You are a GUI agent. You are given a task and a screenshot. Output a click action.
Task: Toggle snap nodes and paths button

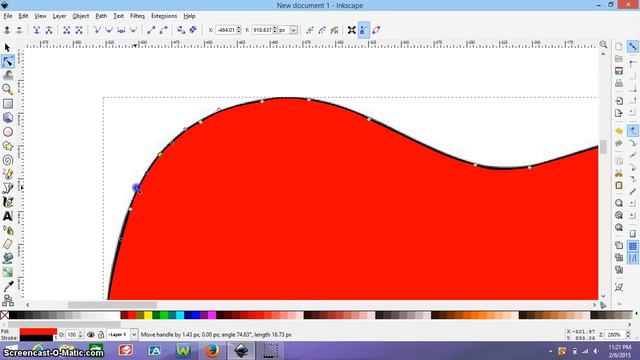pyautogui.click(x=633, y=131)
